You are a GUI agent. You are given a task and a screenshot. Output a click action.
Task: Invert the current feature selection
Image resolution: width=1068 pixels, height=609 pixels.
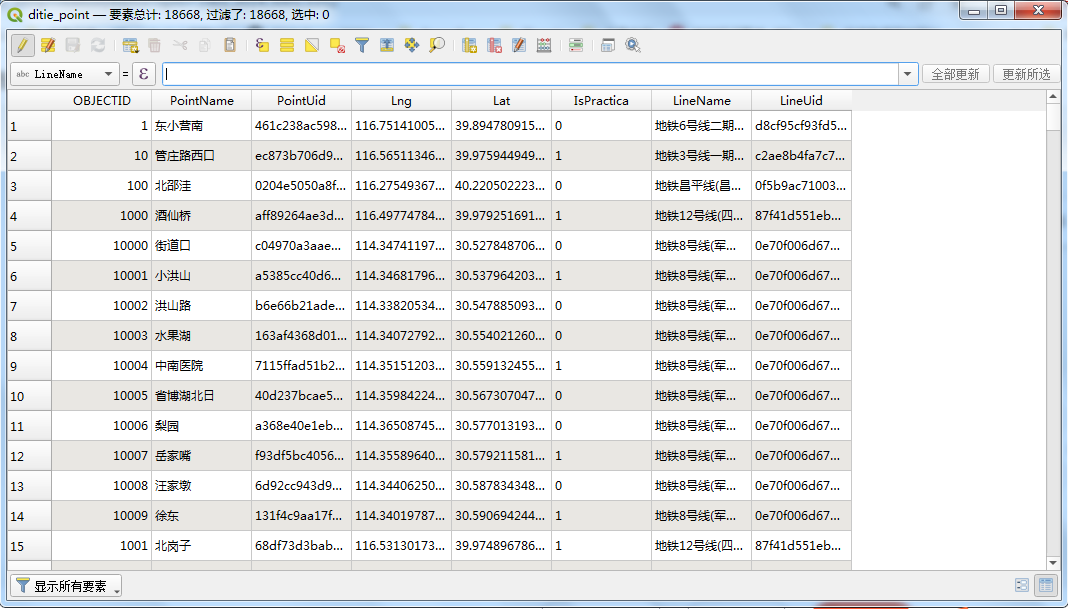(x=309, y=45)
